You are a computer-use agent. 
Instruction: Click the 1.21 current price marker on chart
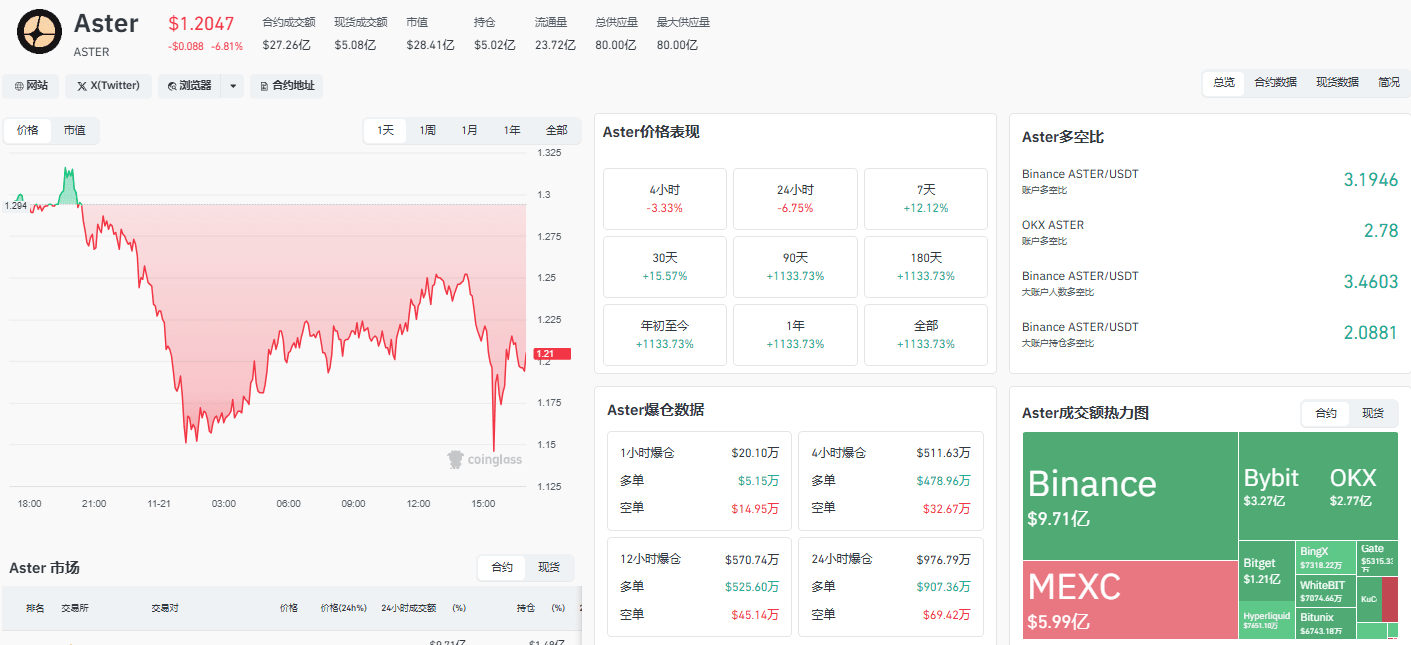click(x=552, y=354)
